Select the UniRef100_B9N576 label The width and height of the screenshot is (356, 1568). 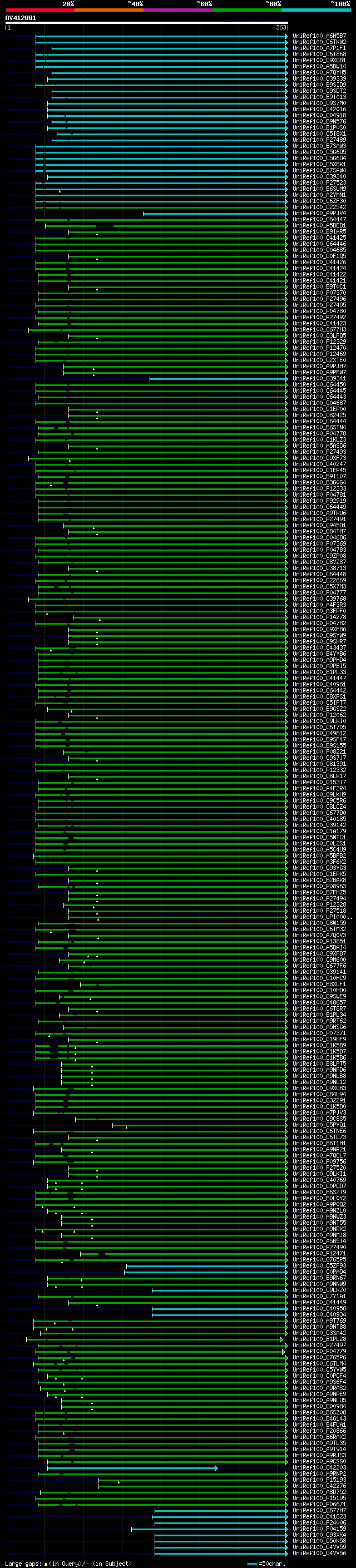(x=319, y=121)
